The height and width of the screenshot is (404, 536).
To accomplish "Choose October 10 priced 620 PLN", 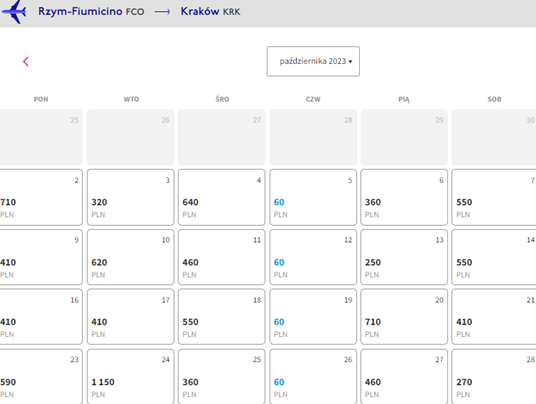I will tap(131, 257).
